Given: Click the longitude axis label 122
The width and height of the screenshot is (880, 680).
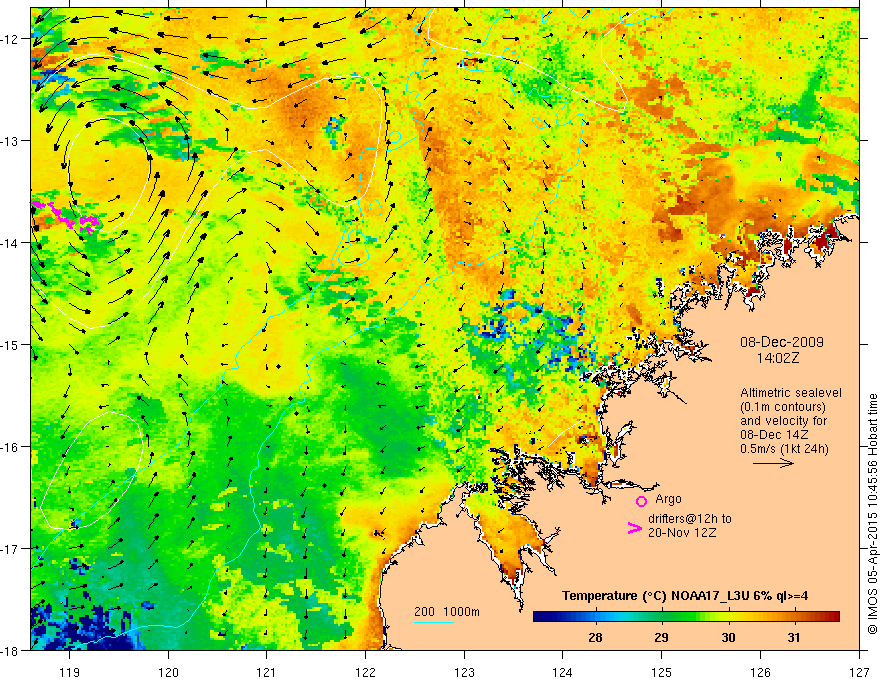Looking at the screenshot, I should pyautogui.click(x=365, y=672).
